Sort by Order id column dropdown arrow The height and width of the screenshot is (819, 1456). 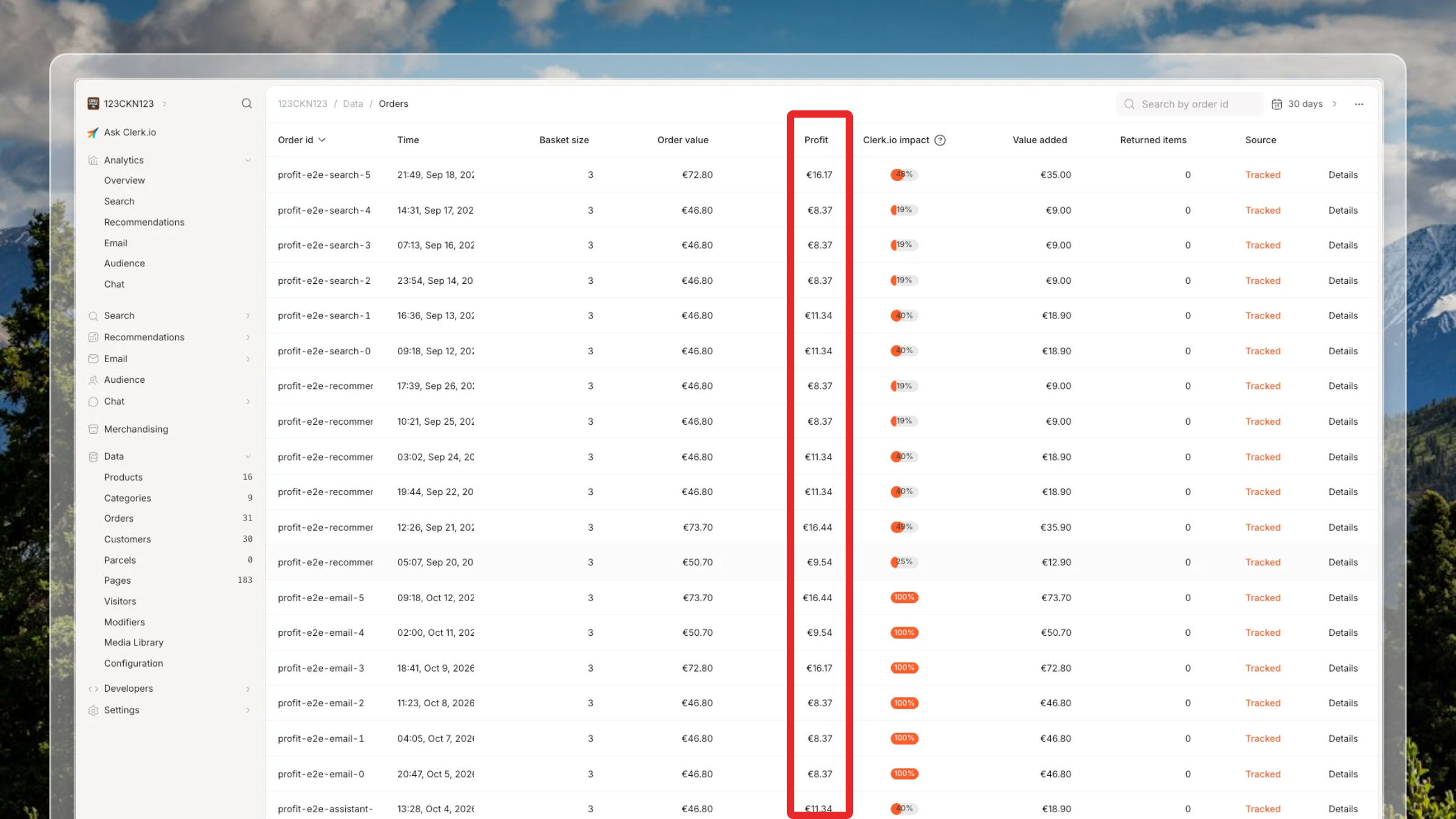(322, 140)
